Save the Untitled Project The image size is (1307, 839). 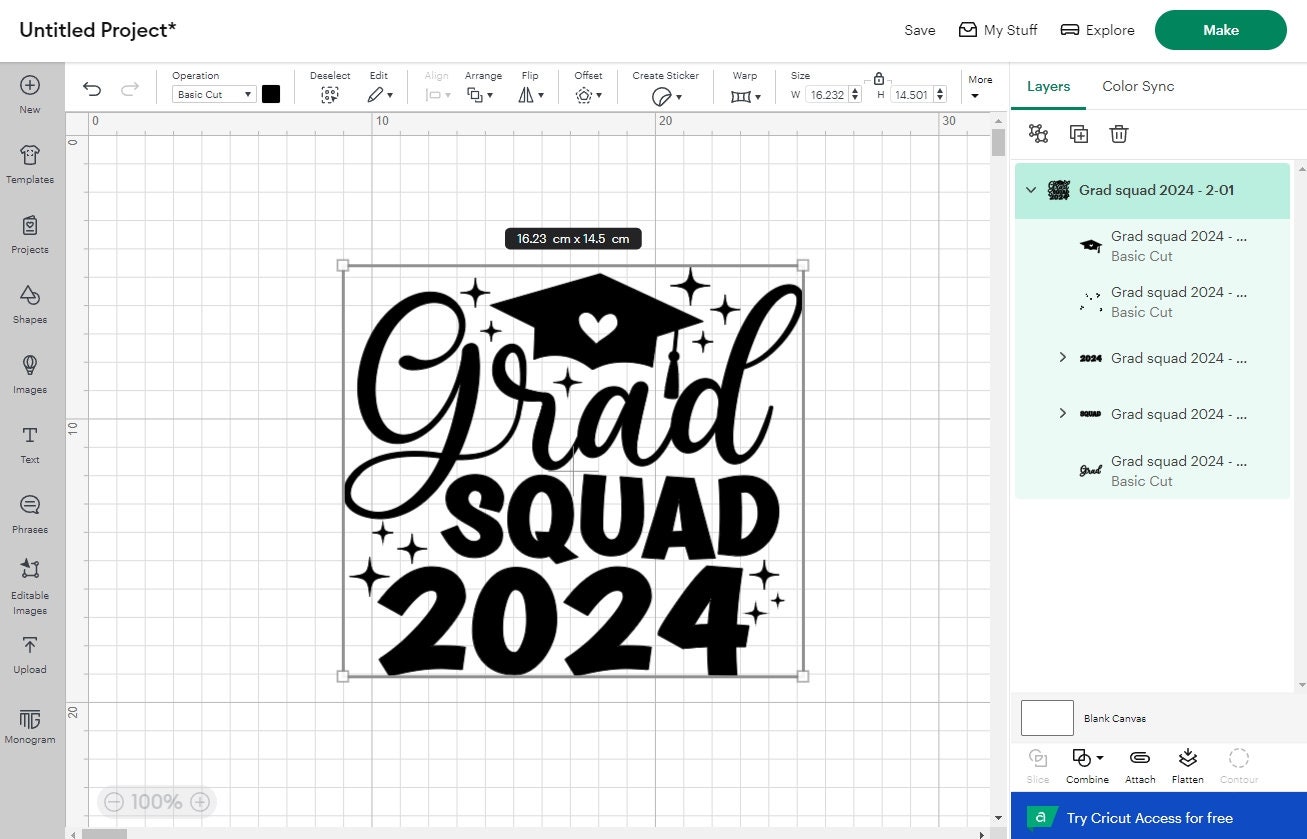918,30
